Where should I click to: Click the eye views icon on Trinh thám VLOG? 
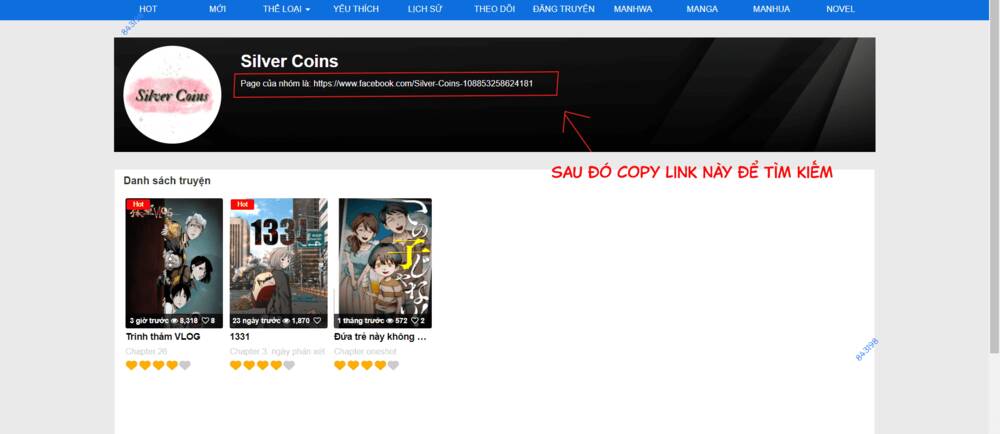tap(174, 321)
